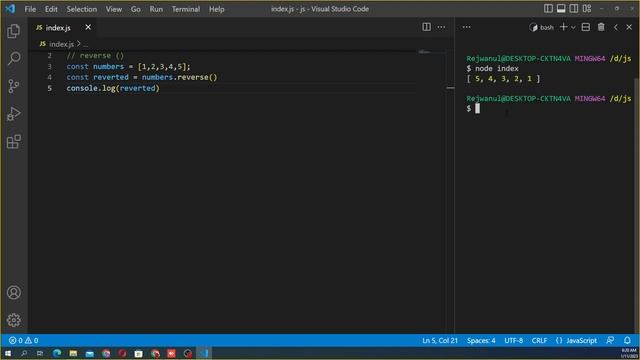This screenshot has height=360, width=640.
Task: Split the editor right
Action: 426,27
